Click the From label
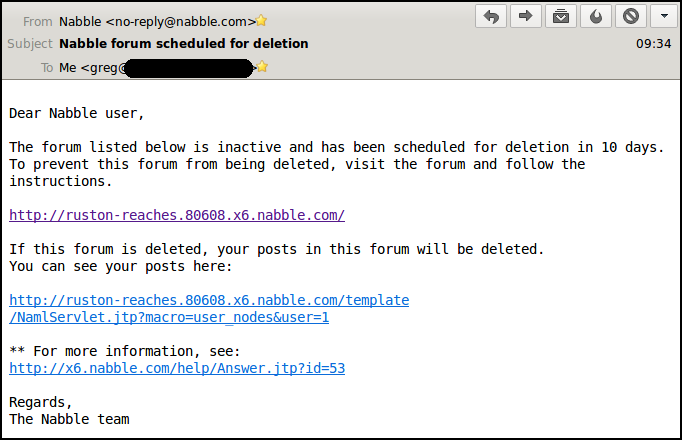The height and width of the screenshot is (440, 682). [37, 20]
